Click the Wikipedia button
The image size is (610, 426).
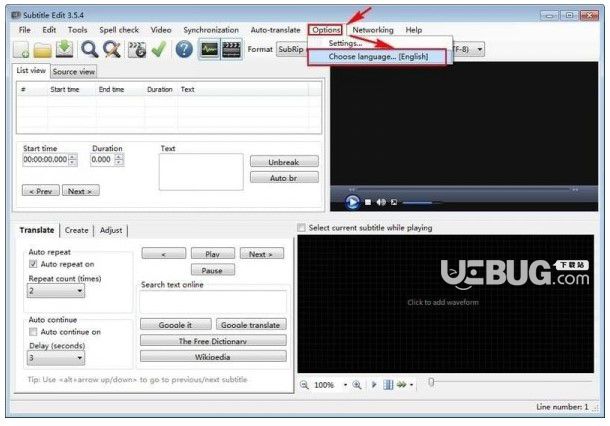coord(213,356)
